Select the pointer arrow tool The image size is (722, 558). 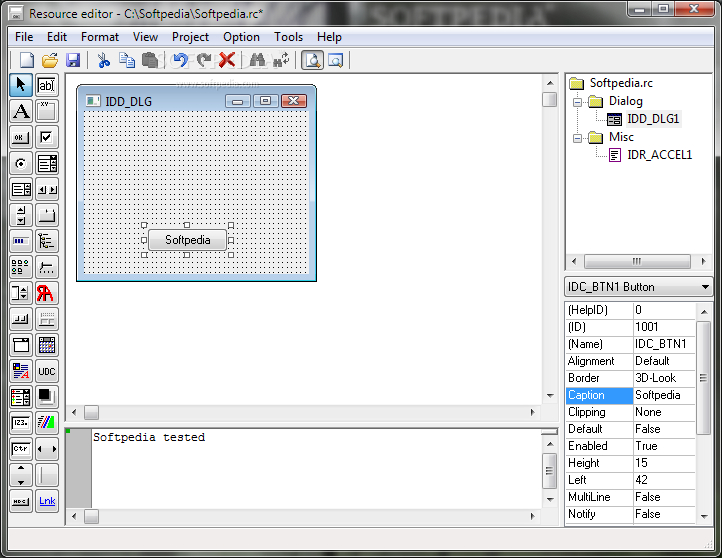click(21, 85)
